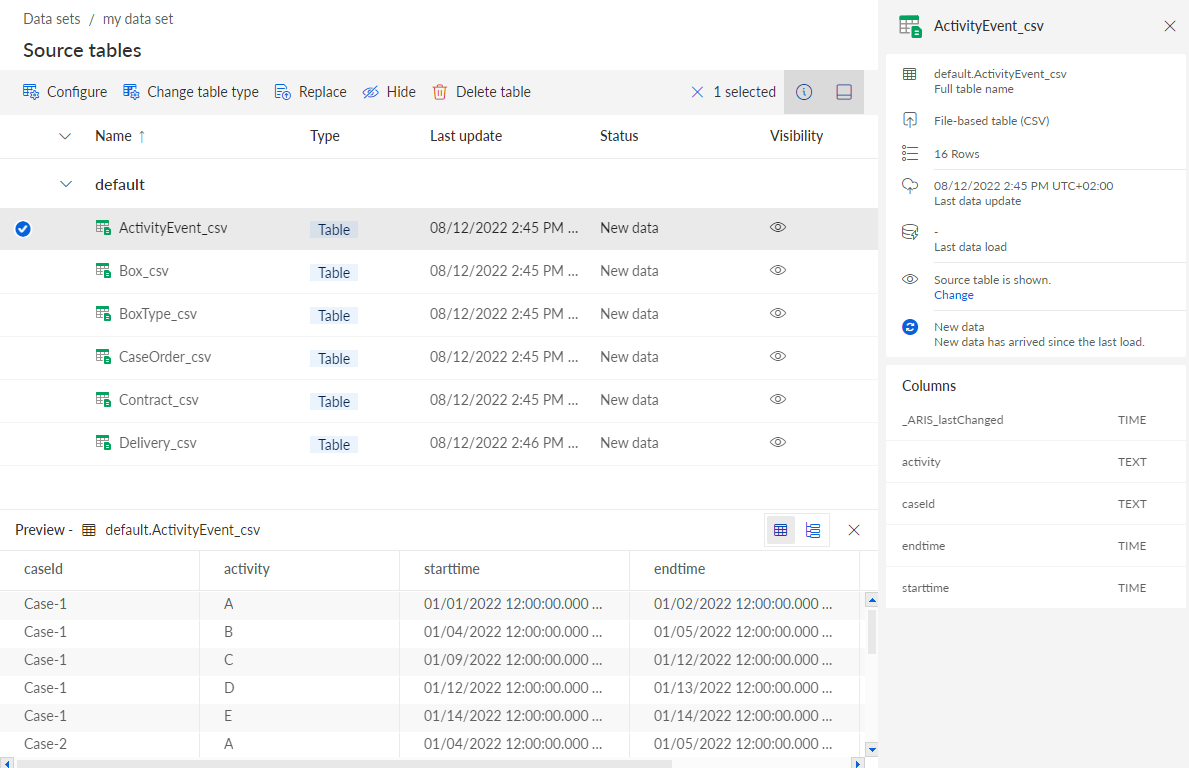Click Delete table
Image resolution: width=1189 pixels, height=768 pixels.
tap(481, 92)
